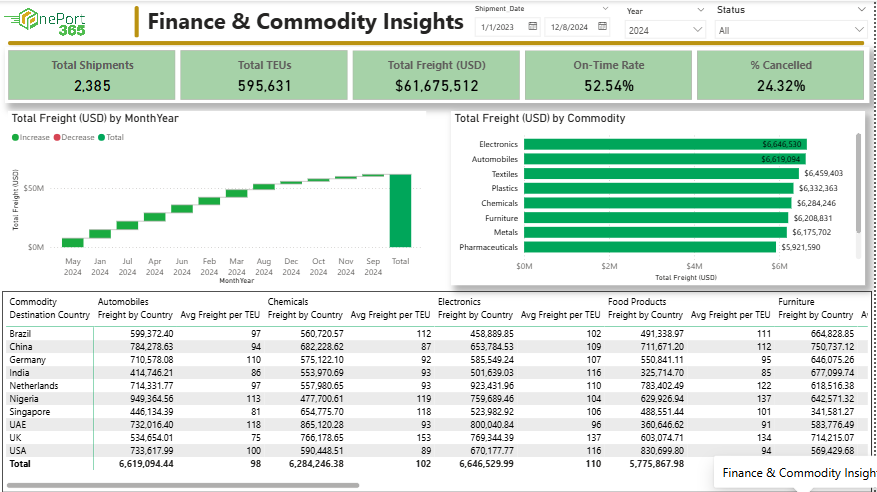This screenshot has width=877, height=492.
Task: Select the UK row label
Action: pyautogui.click(x=15, y=438)
